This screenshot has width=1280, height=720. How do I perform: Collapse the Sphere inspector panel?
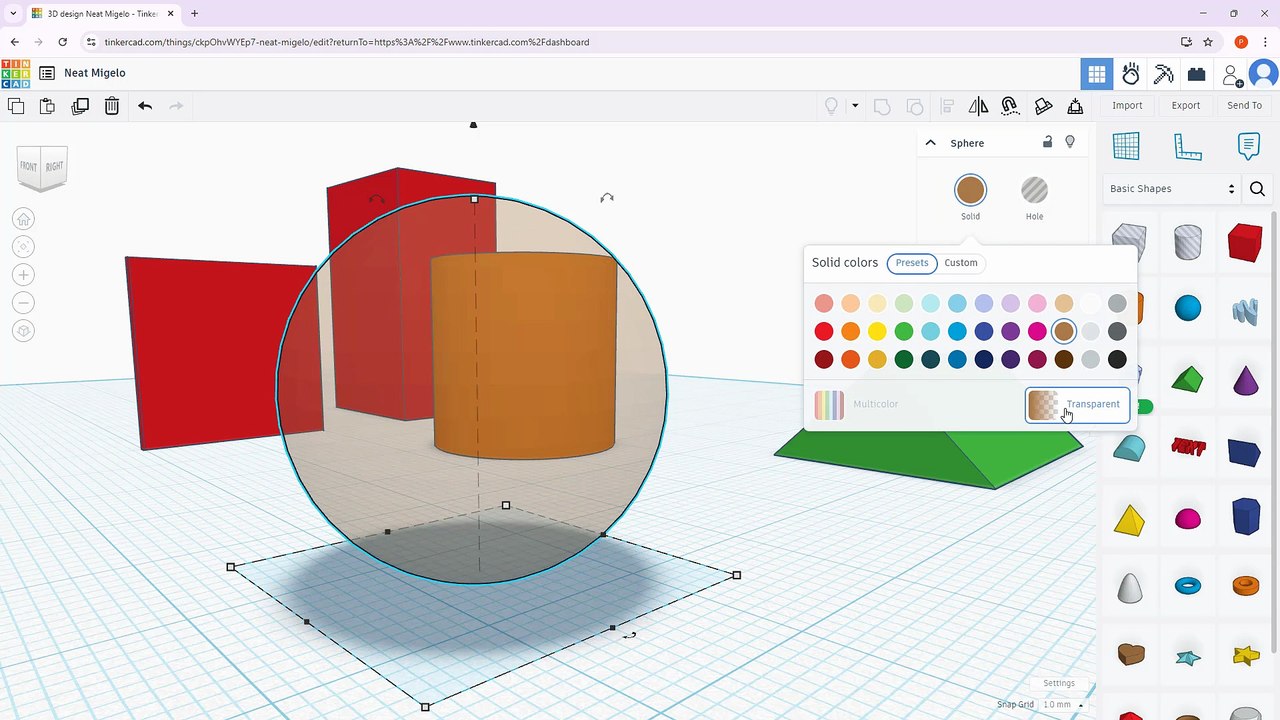pos(930,143)
